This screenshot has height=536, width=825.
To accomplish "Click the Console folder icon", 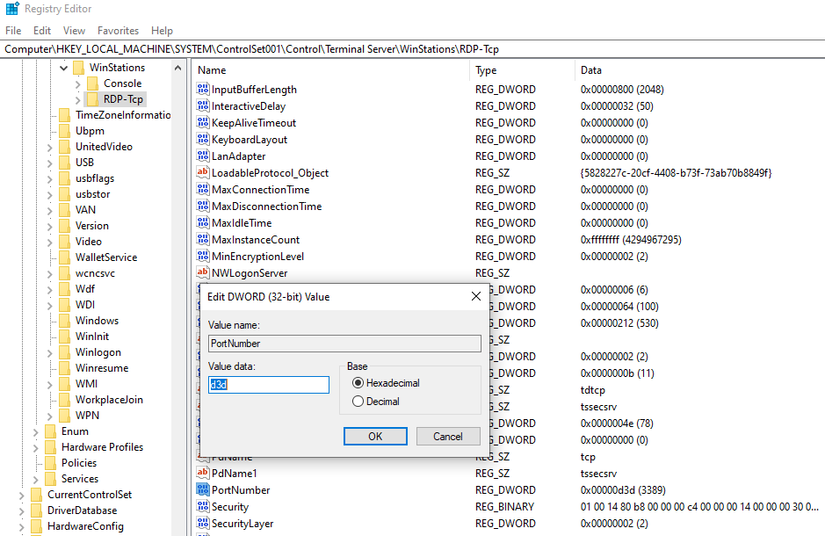I will click(x=93, y=83).
